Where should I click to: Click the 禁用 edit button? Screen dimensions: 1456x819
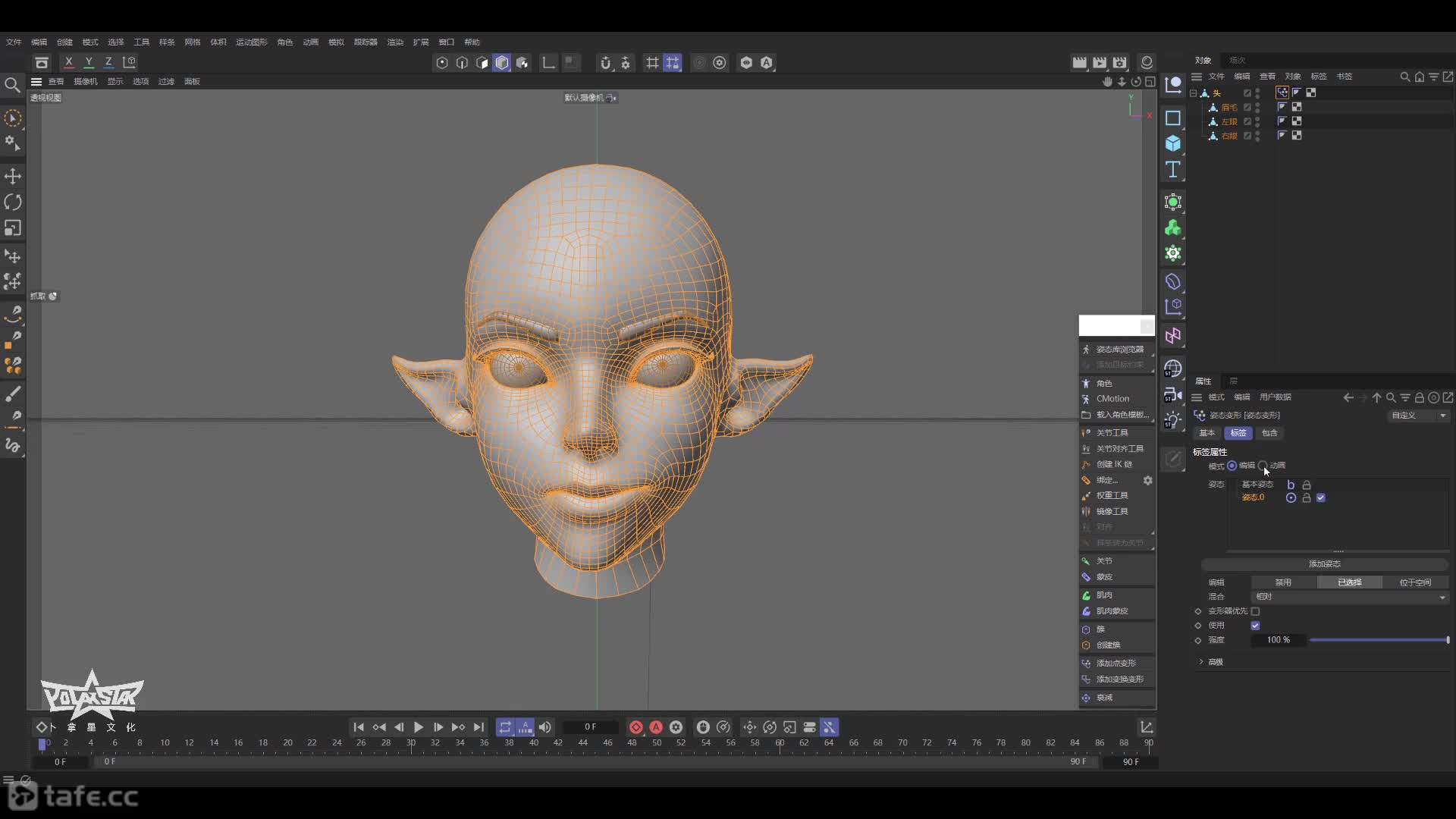click(x=1283, y=582)
